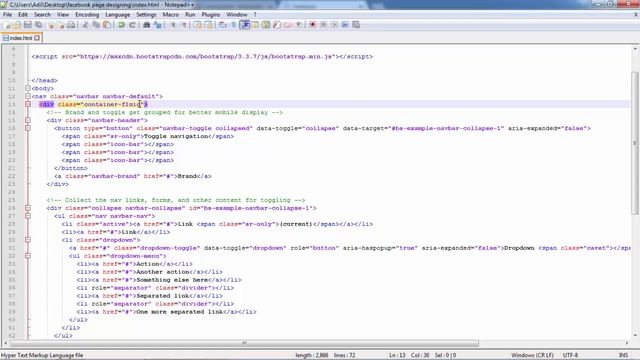Collapse the container-fluid div fold, line 13
Screen dimensions: 640x360
point(28,104)
